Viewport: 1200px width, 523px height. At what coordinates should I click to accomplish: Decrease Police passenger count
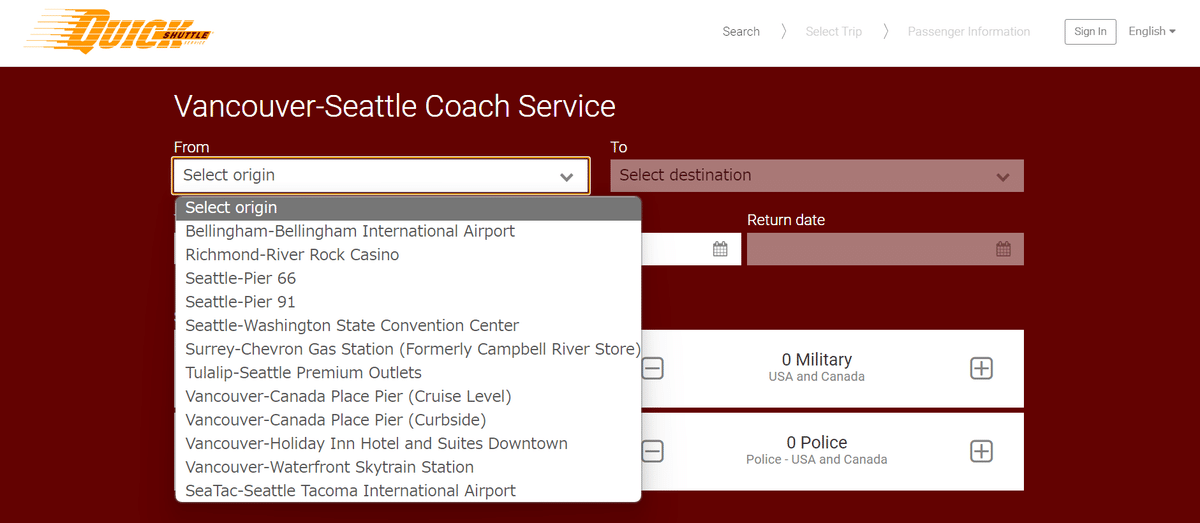pyautogui.click(x=652, y=451)
